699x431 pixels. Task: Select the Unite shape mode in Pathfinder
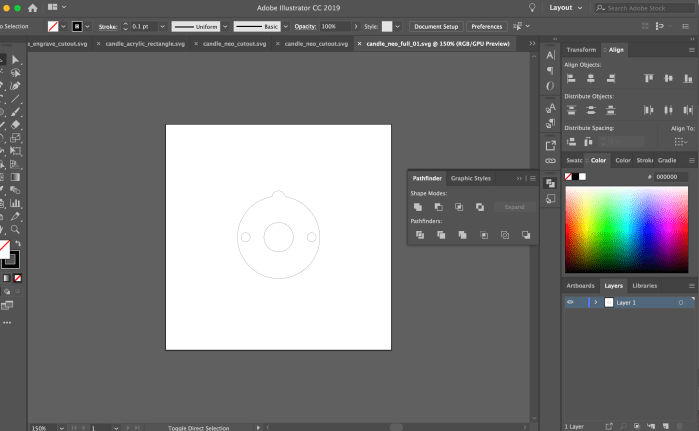coord(419,206)
